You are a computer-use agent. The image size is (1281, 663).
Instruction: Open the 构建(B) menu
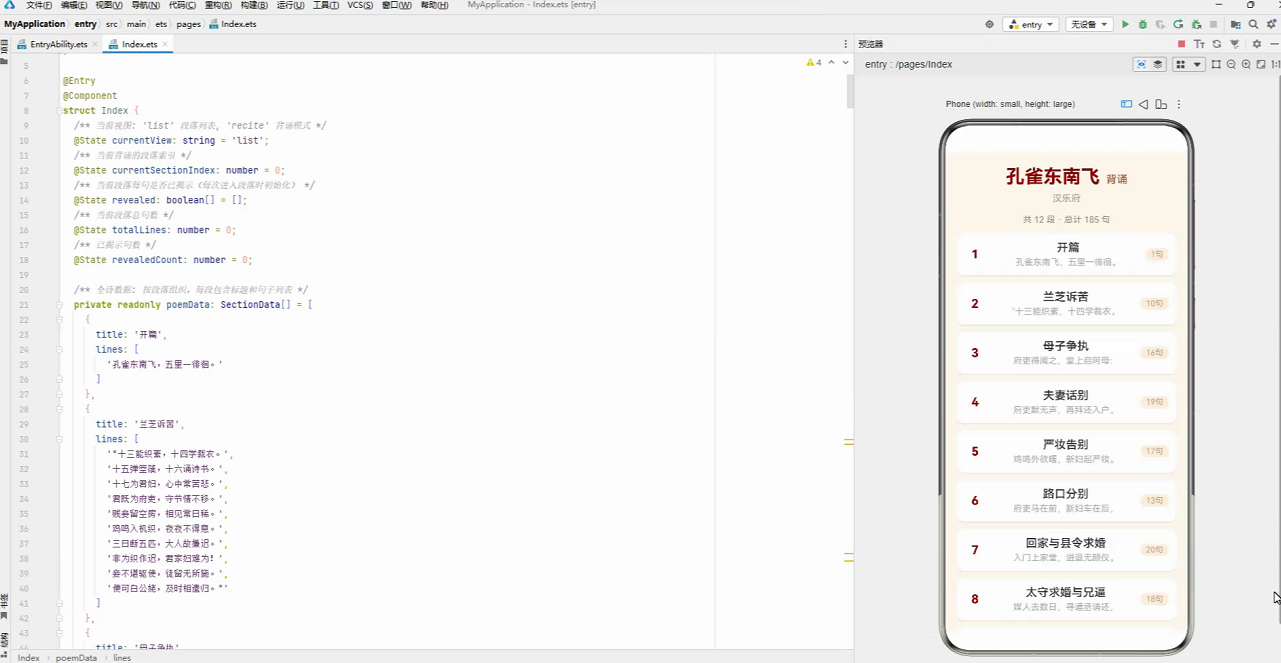254,5
